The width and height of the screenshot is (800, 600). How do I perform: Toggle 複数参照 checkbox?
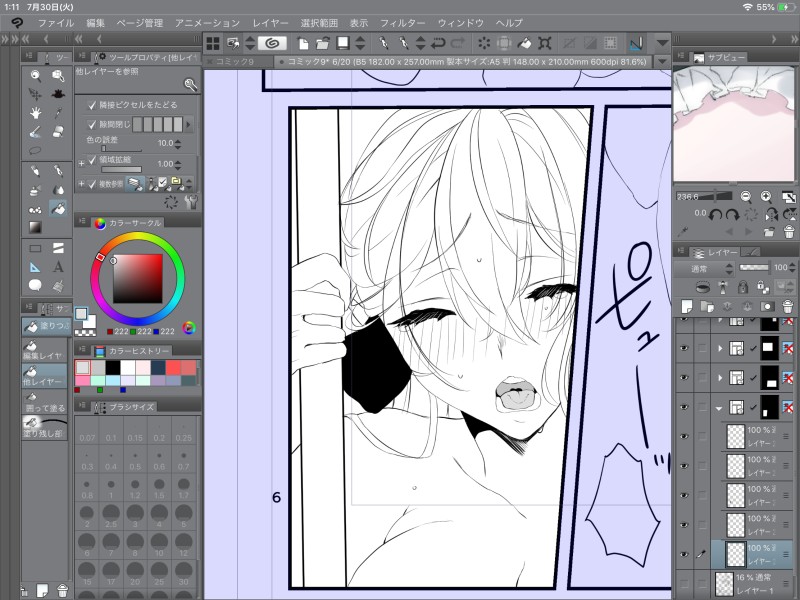(92, 184)
